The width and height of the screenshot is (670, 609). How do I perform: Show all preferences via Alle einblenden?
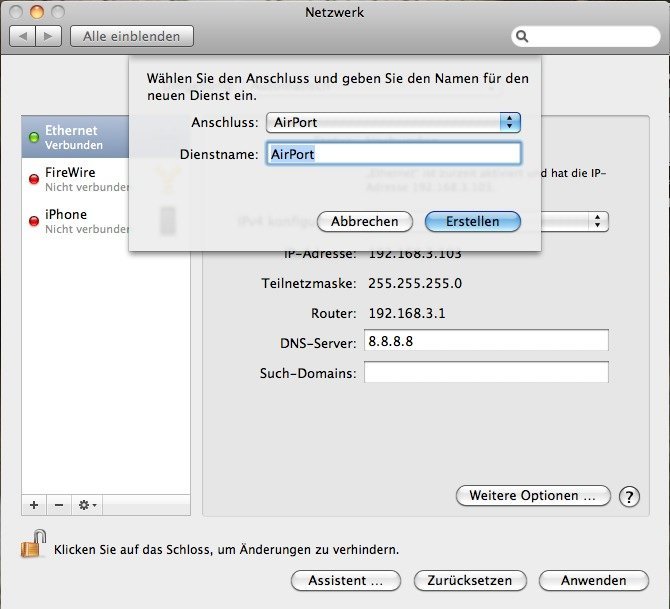(x=132, y=36)
